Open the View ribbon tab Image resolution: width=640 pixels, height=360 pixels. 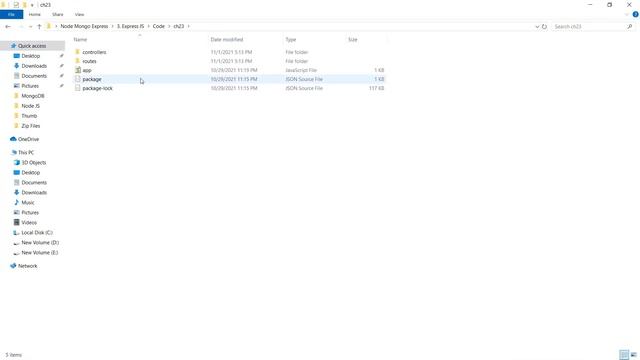(79, 14)
